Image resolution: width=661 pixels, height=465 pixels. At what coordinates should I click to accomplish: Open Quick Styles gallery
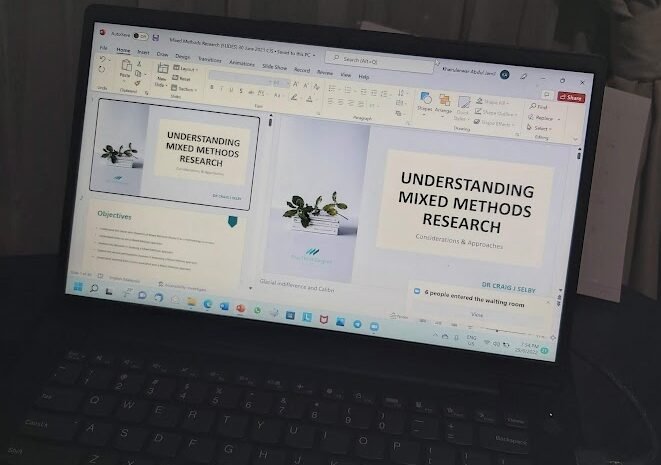[x=463, y=108]
